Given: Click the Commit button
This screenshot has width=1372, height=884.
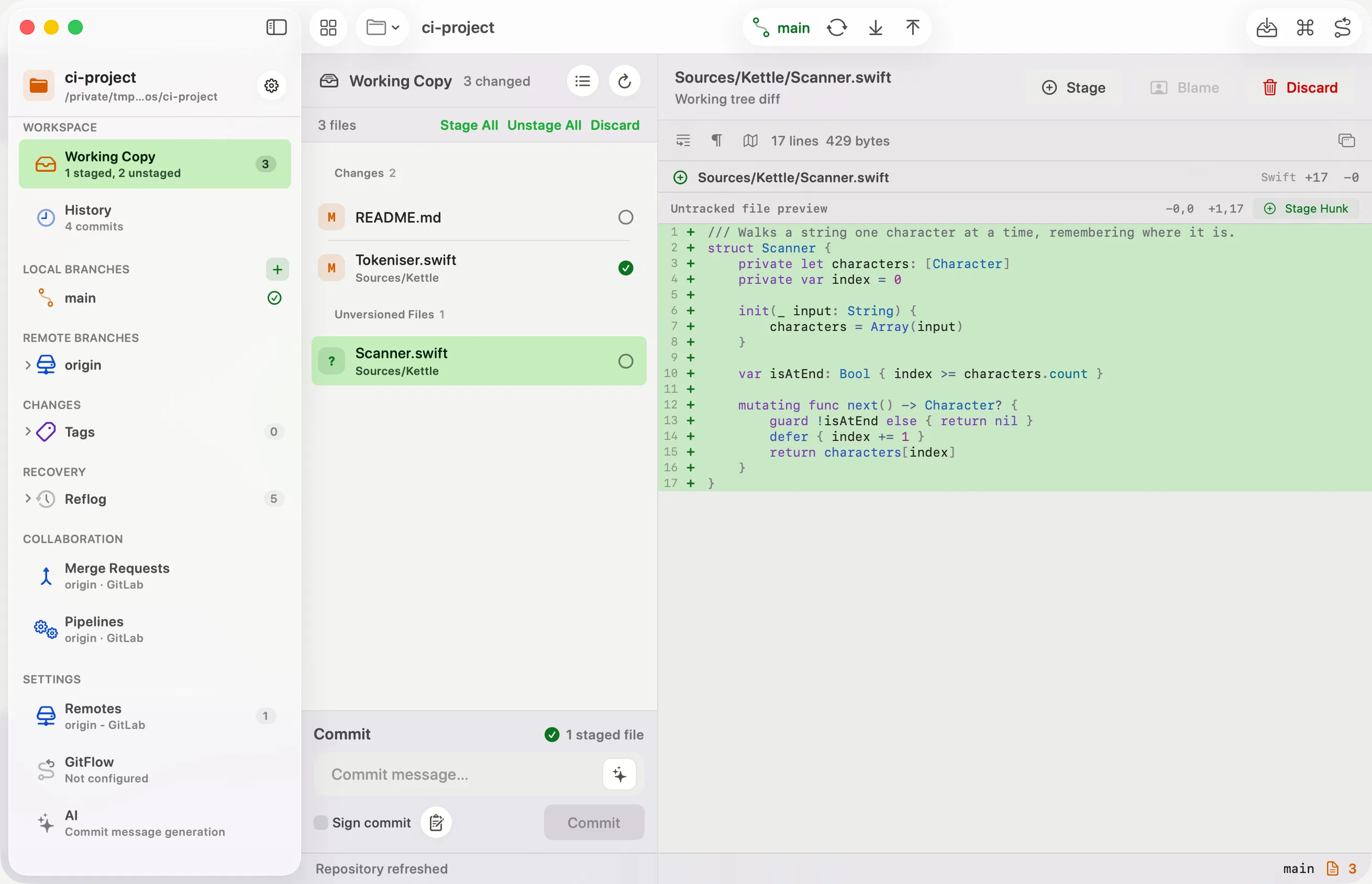Looking at the screenshot, I should click(594, 823).
